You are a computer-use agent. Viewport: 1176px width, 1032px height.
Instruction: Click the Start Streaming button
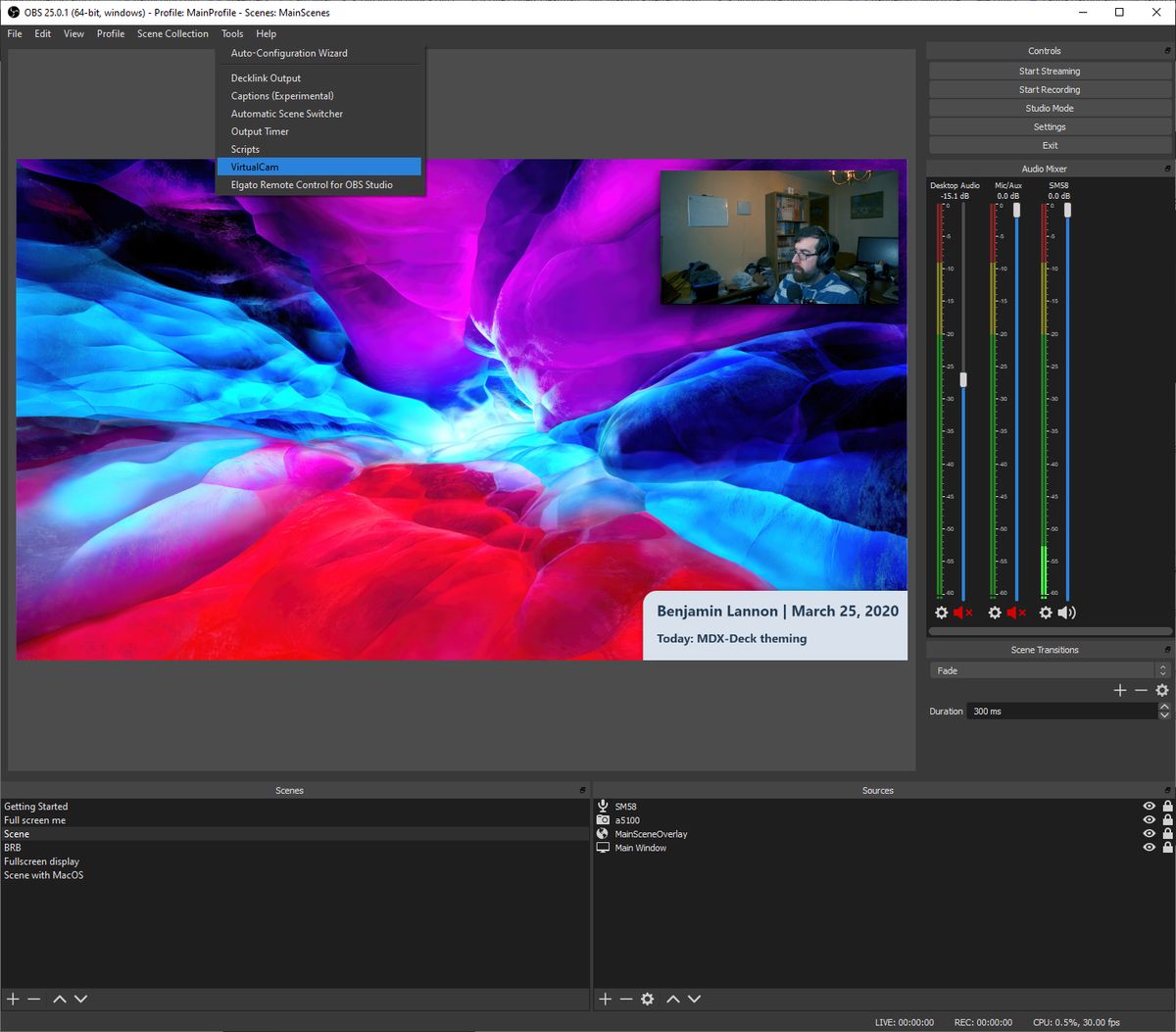pyautogui.click(x=1049, y=71)
